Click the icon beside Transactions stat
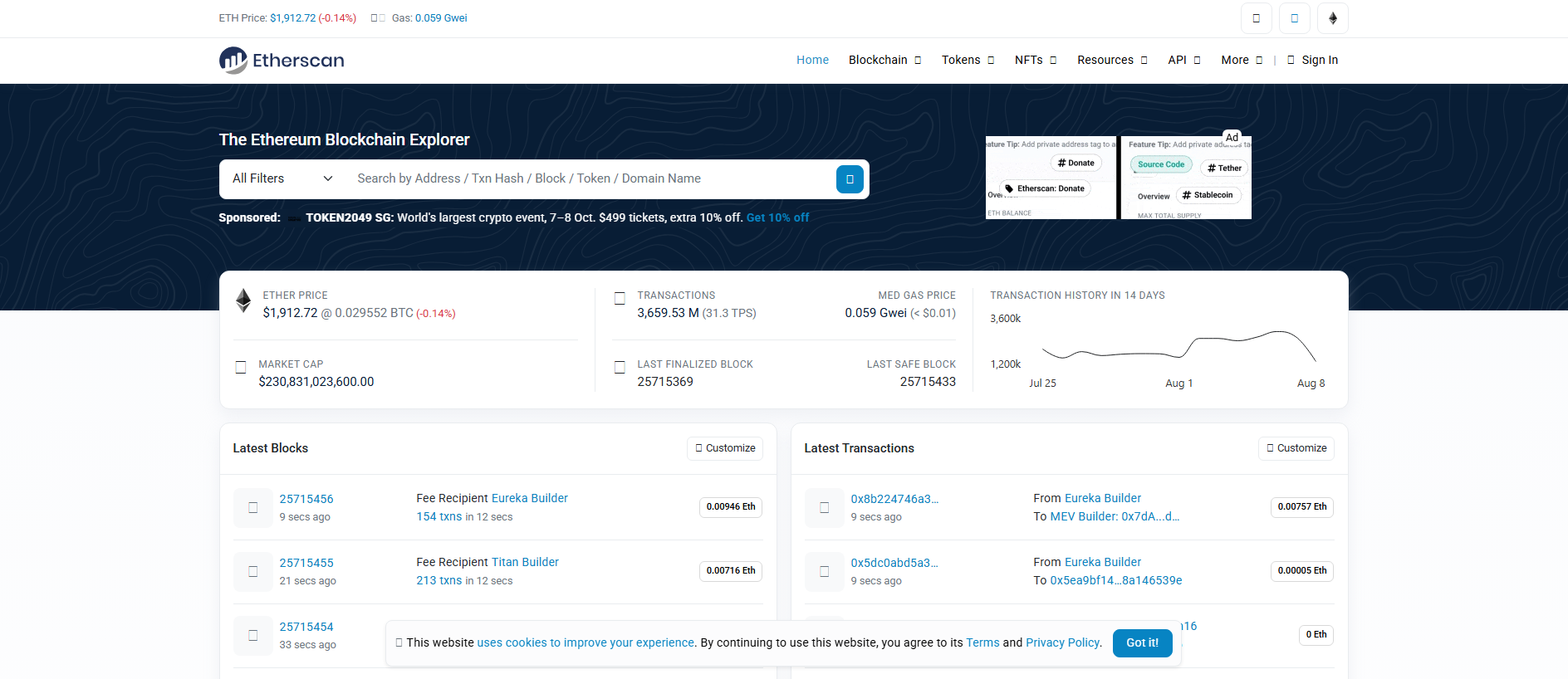Screen dimensions: 1568x679 coord(620,298)
